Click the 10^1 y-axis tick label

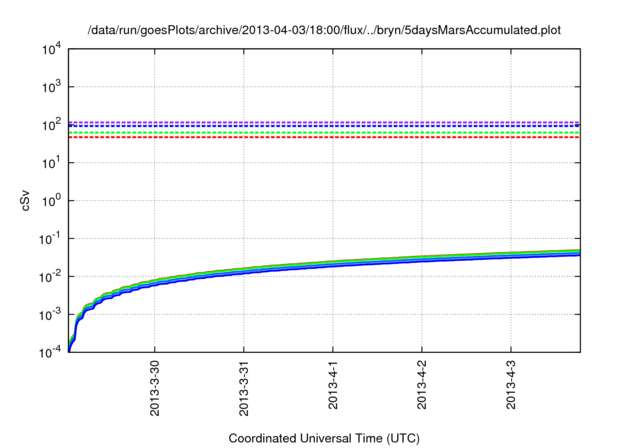(50, 163)
